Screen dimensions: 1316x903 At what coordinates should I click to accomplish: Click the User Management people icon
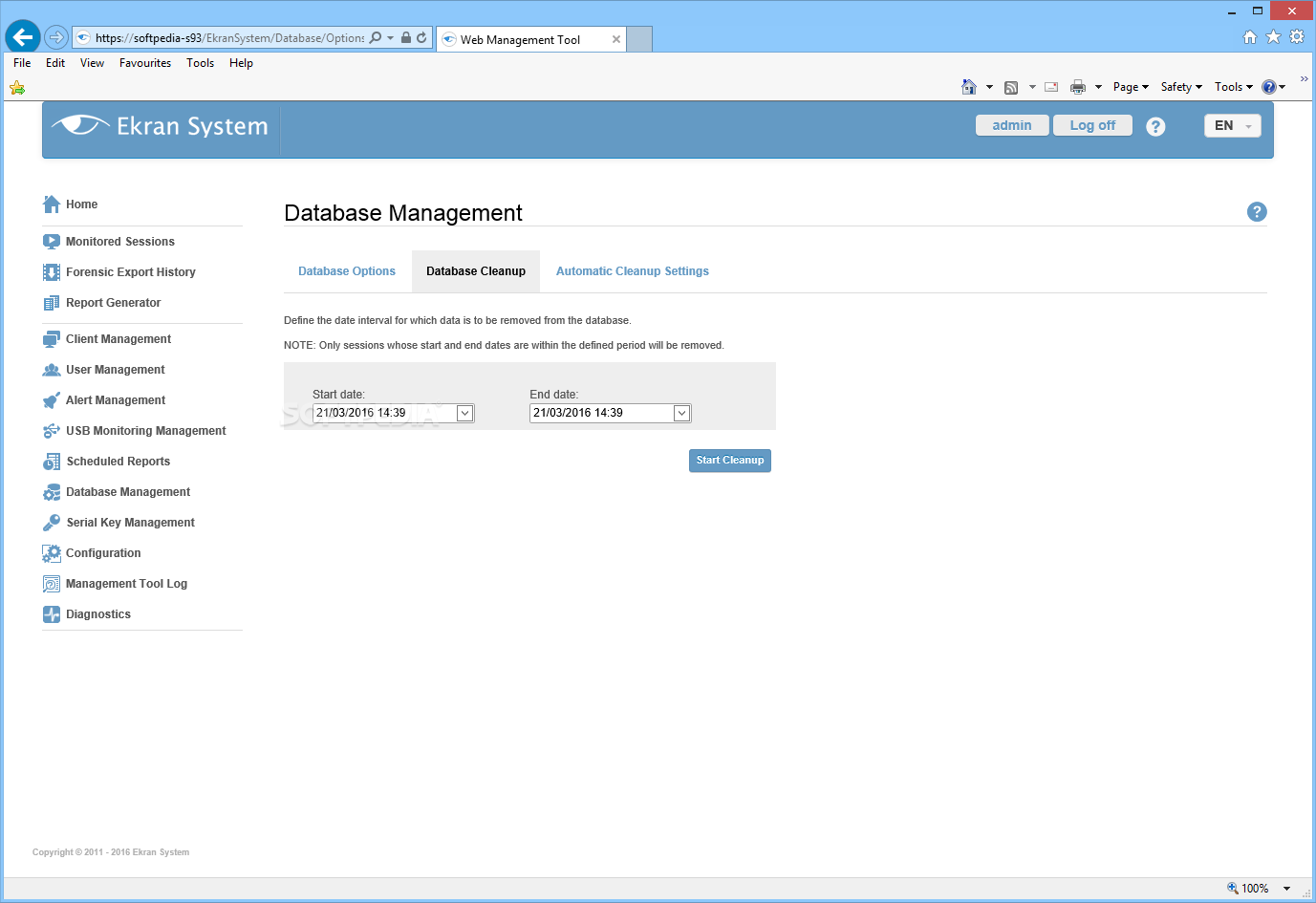[x=52, y=370]
